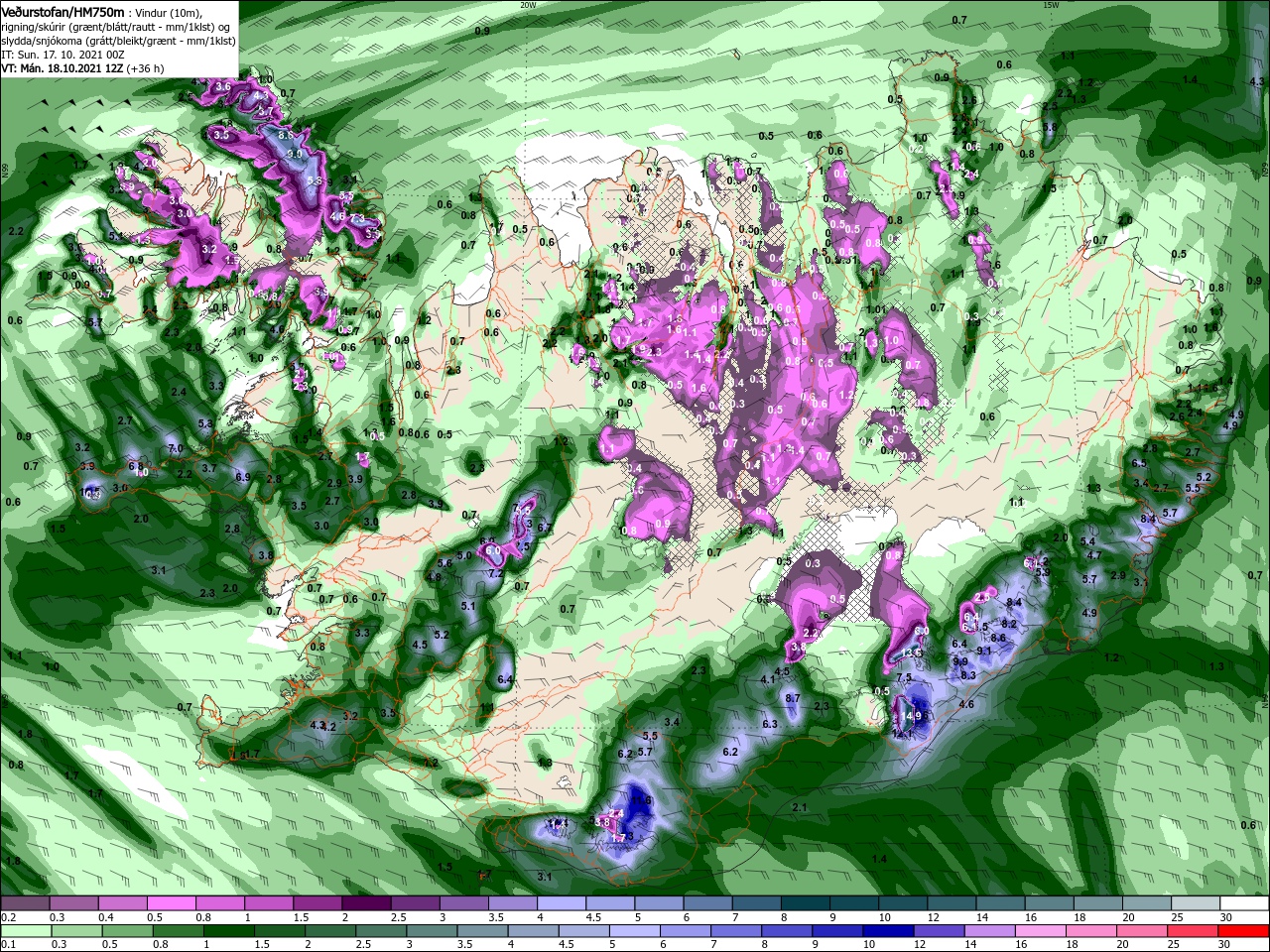The width and height of the screenshot is (1270, 952).
Task: Select the 'rigning/skúrir' legend description line
Action: pyautogui.click(x=117, y=26)
